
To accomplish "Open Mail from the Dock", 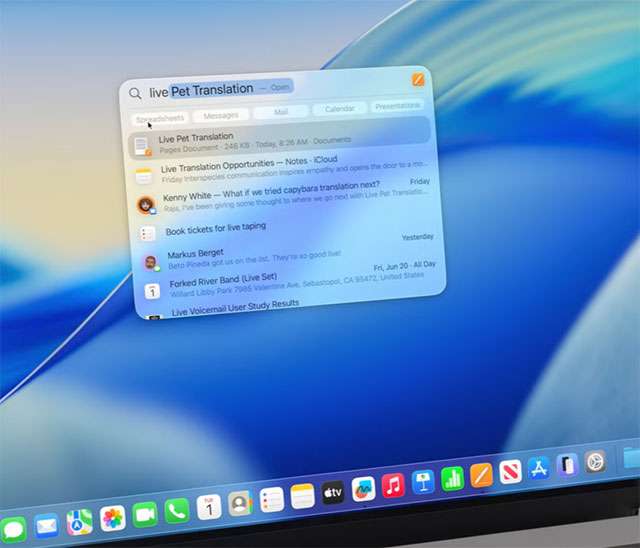I will click(x=47, y=526).
